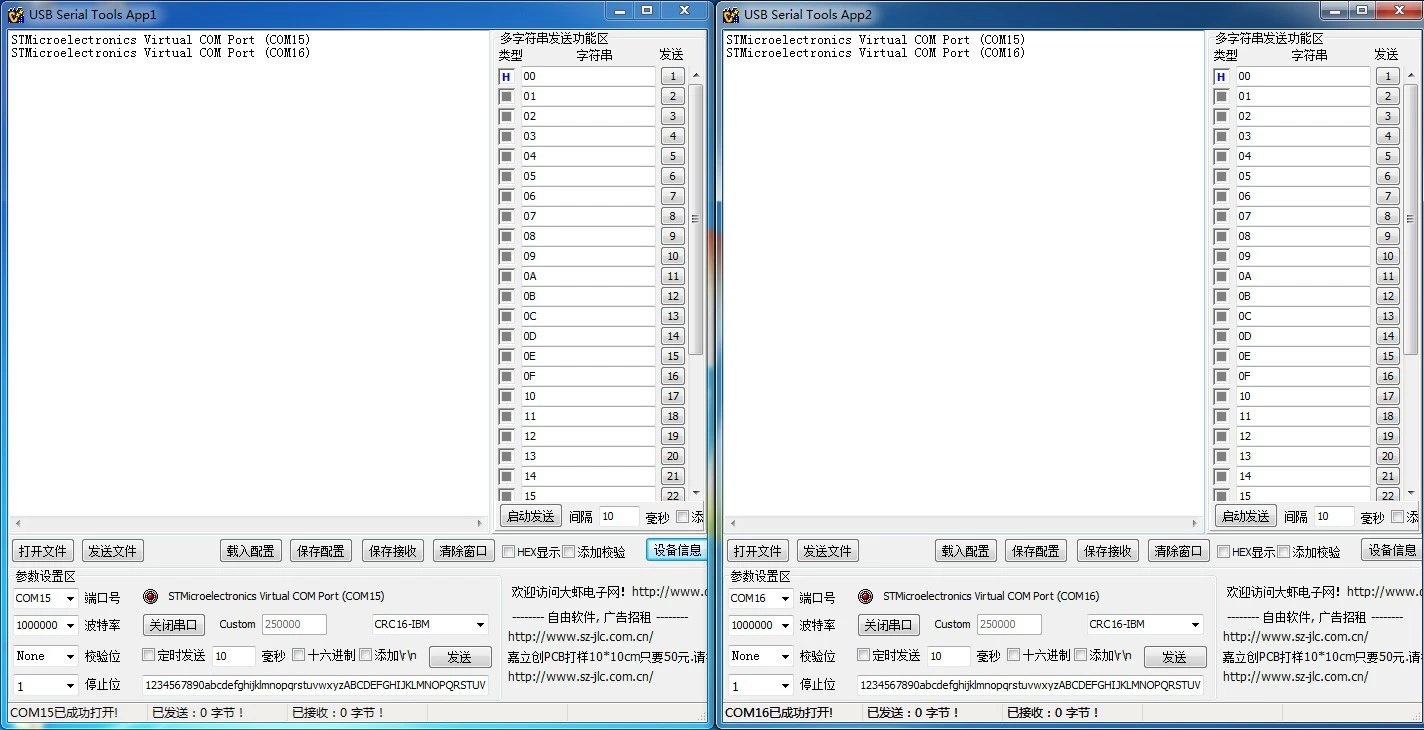This screenshot has height=730, width=1424.
Task: Enable HEX显示 checkbox in App2
Action: tap(1224, 552)
